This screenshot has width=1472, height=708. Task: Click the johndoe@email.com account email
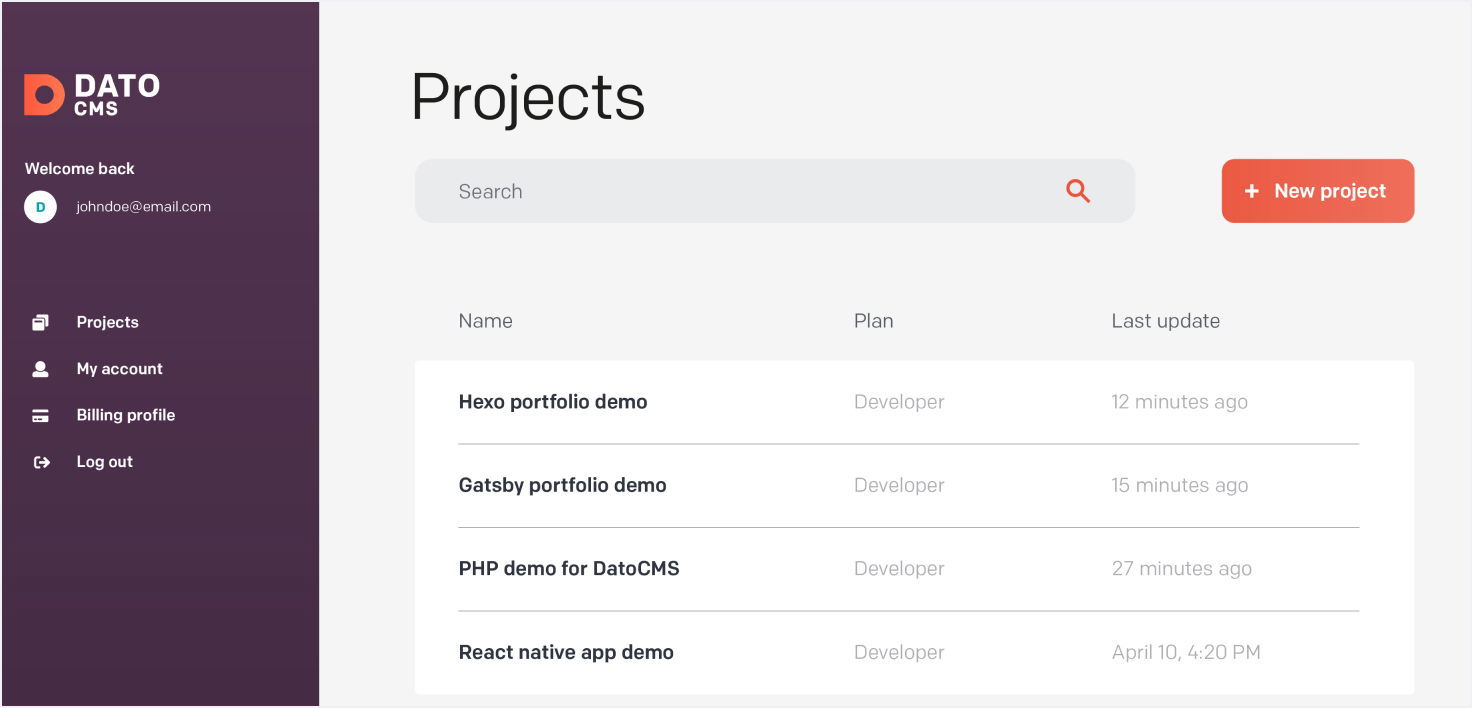[143, 207]
